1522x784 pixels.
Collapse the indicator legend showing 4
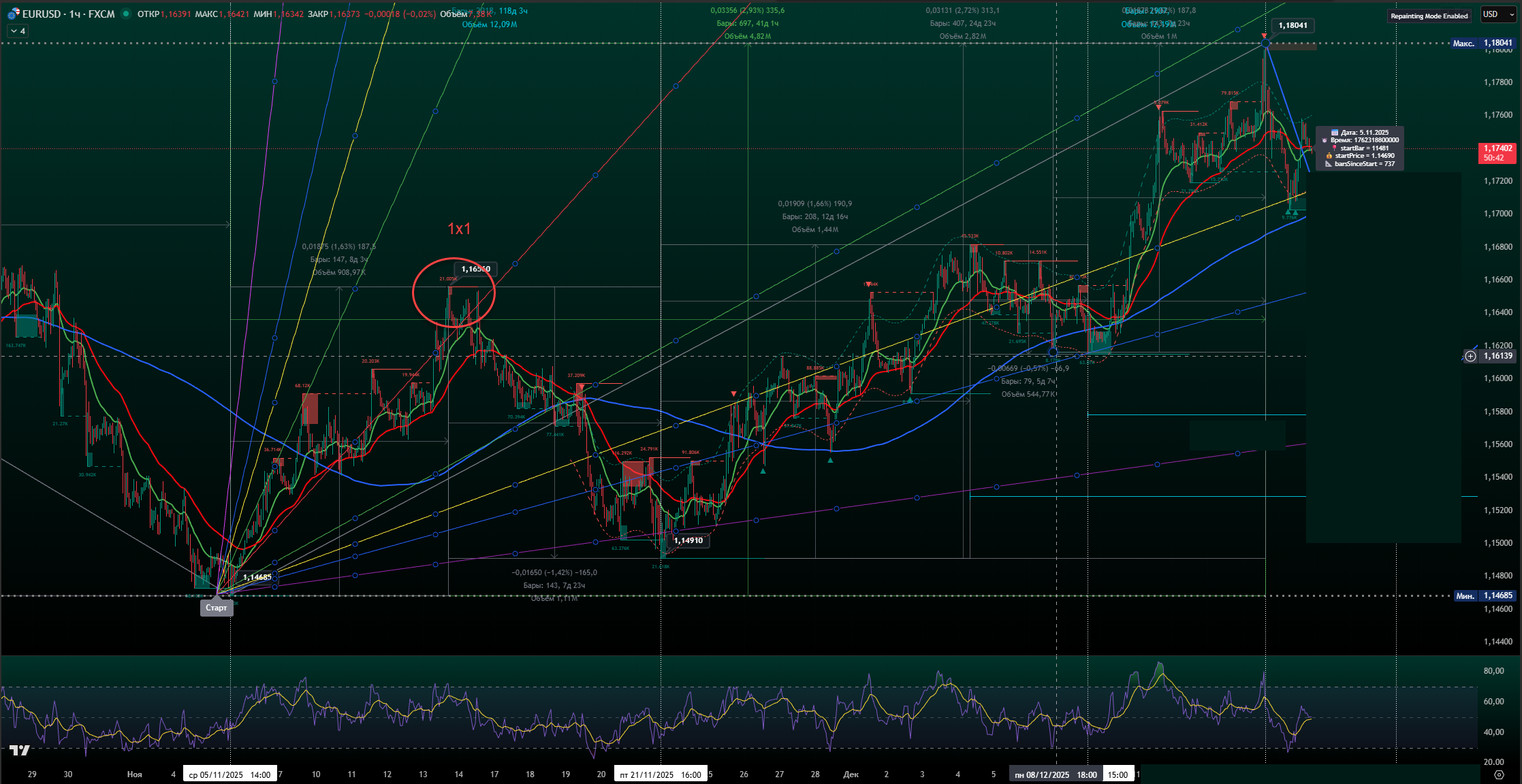pyautogui.click(x=18, y=31)
